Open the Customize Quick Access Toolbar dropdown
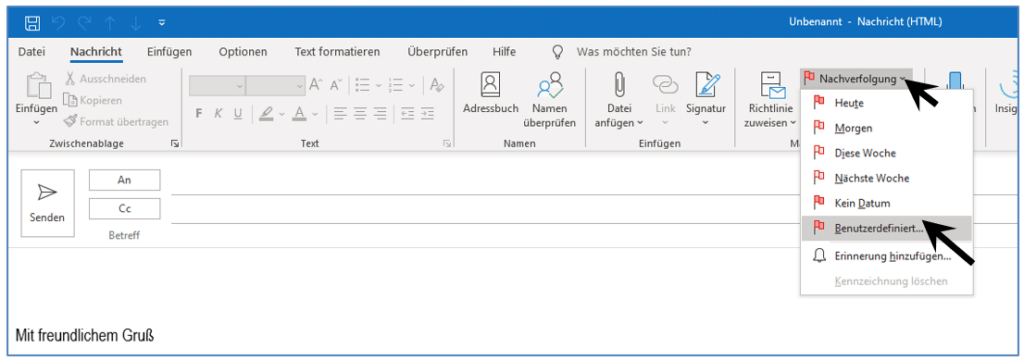Viewport: 1024px width, 361px height. pyautogui.click(x=161, y=23)
